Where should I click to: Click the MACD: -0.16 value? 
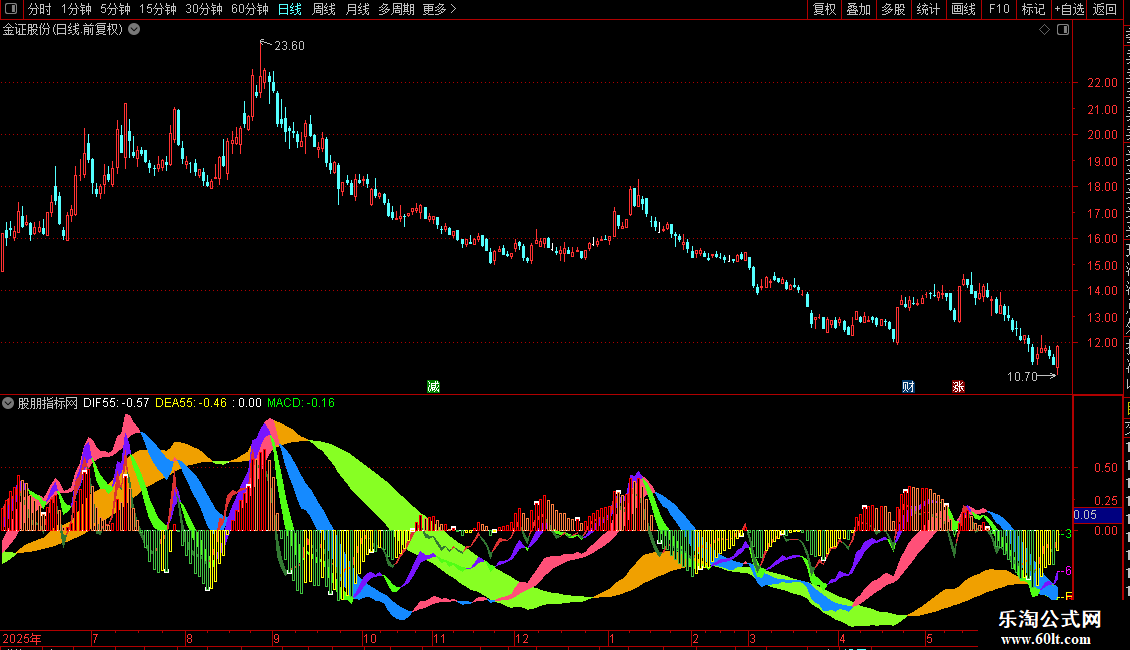click(301, 403)
